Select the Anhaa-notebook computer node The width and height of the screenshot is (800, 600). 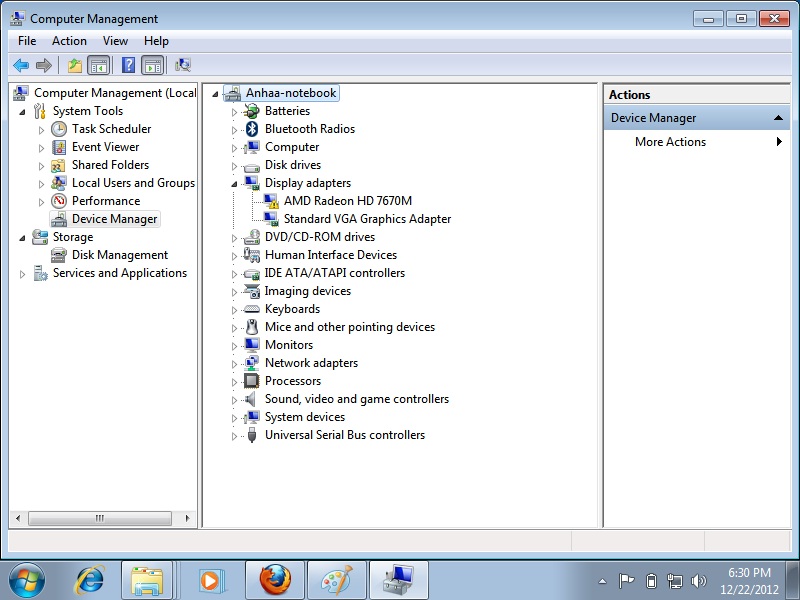click(x=291, y=93)
